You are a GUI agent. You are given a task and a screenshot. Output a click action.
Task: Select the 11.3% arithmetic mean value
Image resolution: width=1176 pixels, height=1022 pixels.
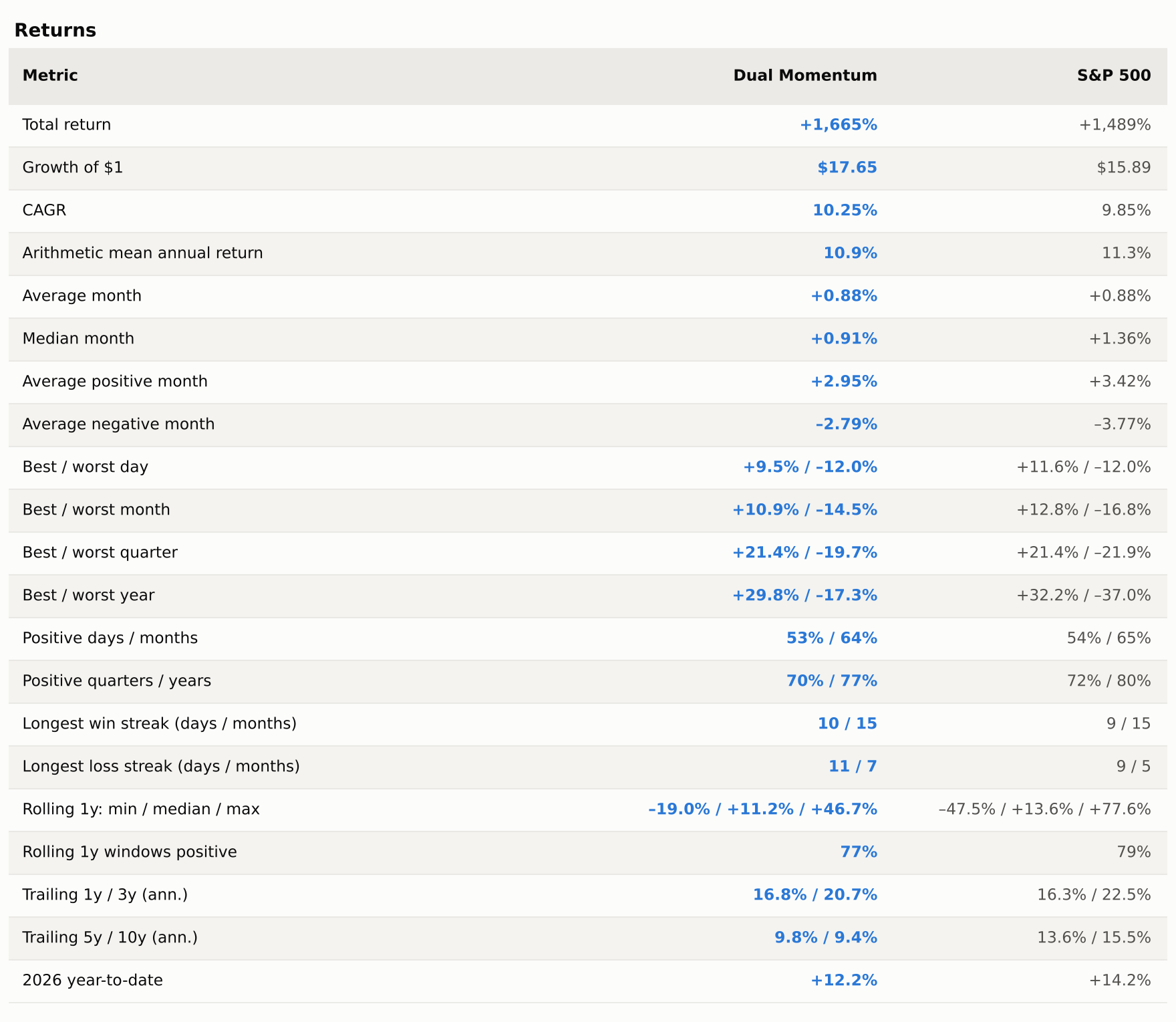[1127, 253]
